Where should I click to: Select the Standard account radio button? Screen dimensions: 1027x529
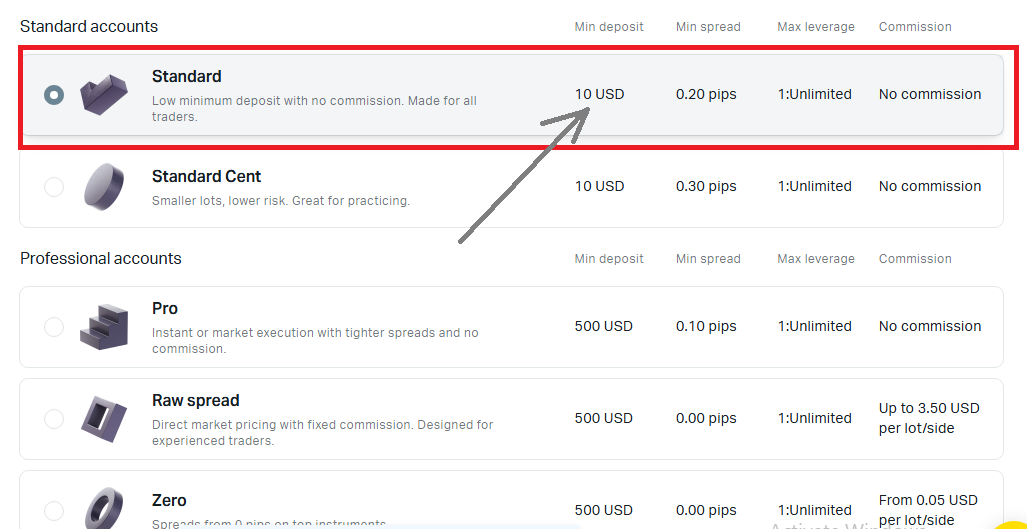click(x=54, y=94)
